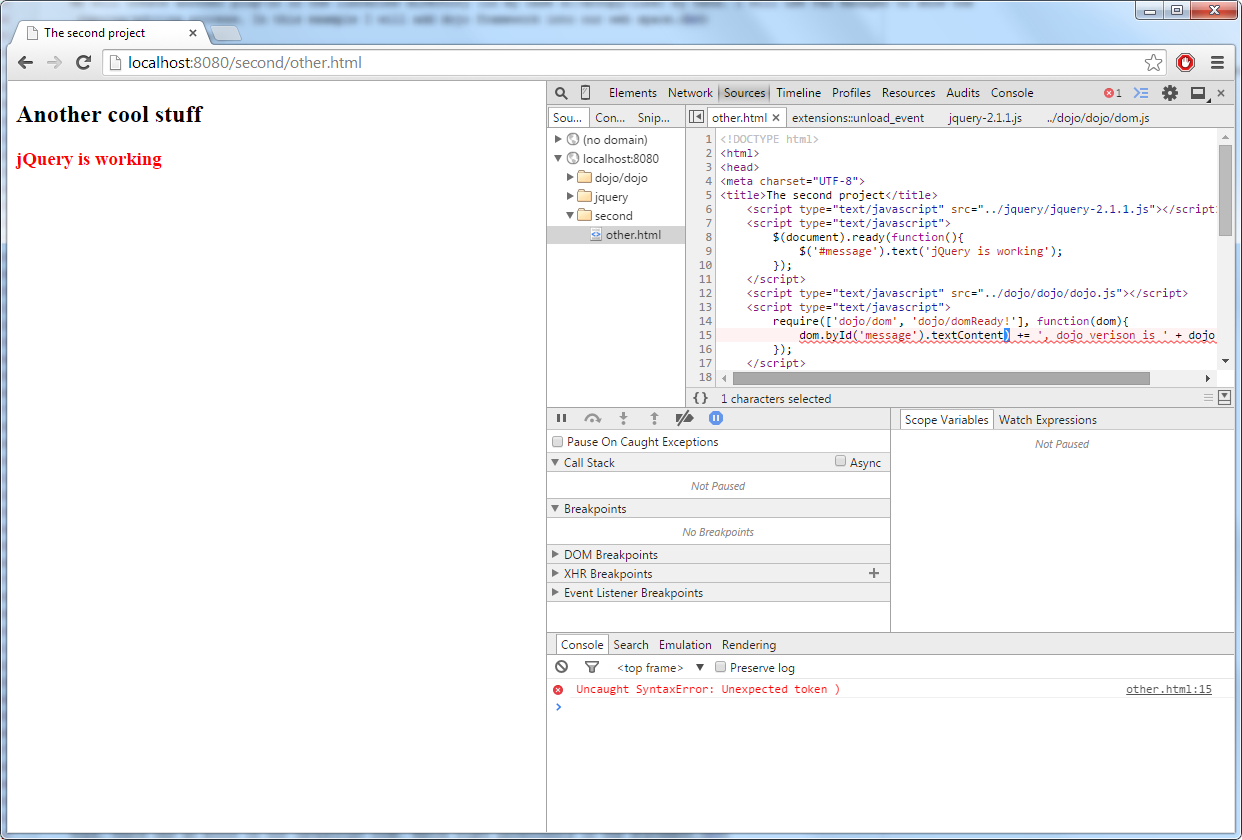Open the console filter funnel
The height and width of the screenshot is (840, 1242).
point(591,667)
